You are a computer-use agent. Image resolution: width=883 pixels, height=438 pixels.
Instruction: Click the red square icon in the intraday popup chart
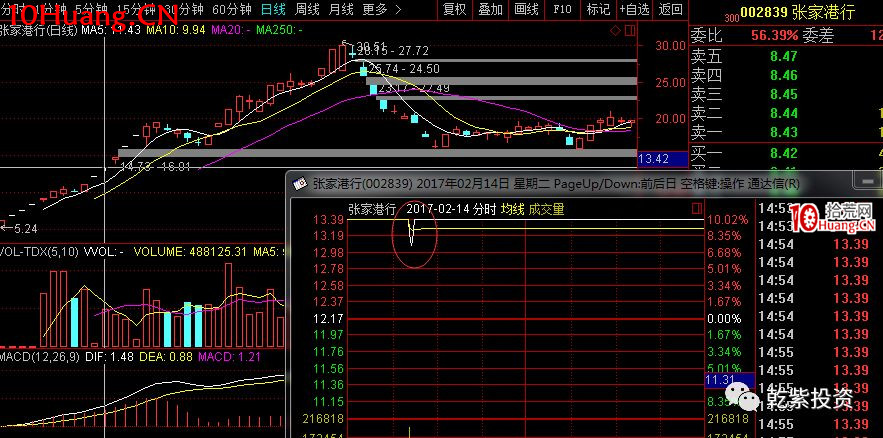pyautogui.click(x=697, y=209)
